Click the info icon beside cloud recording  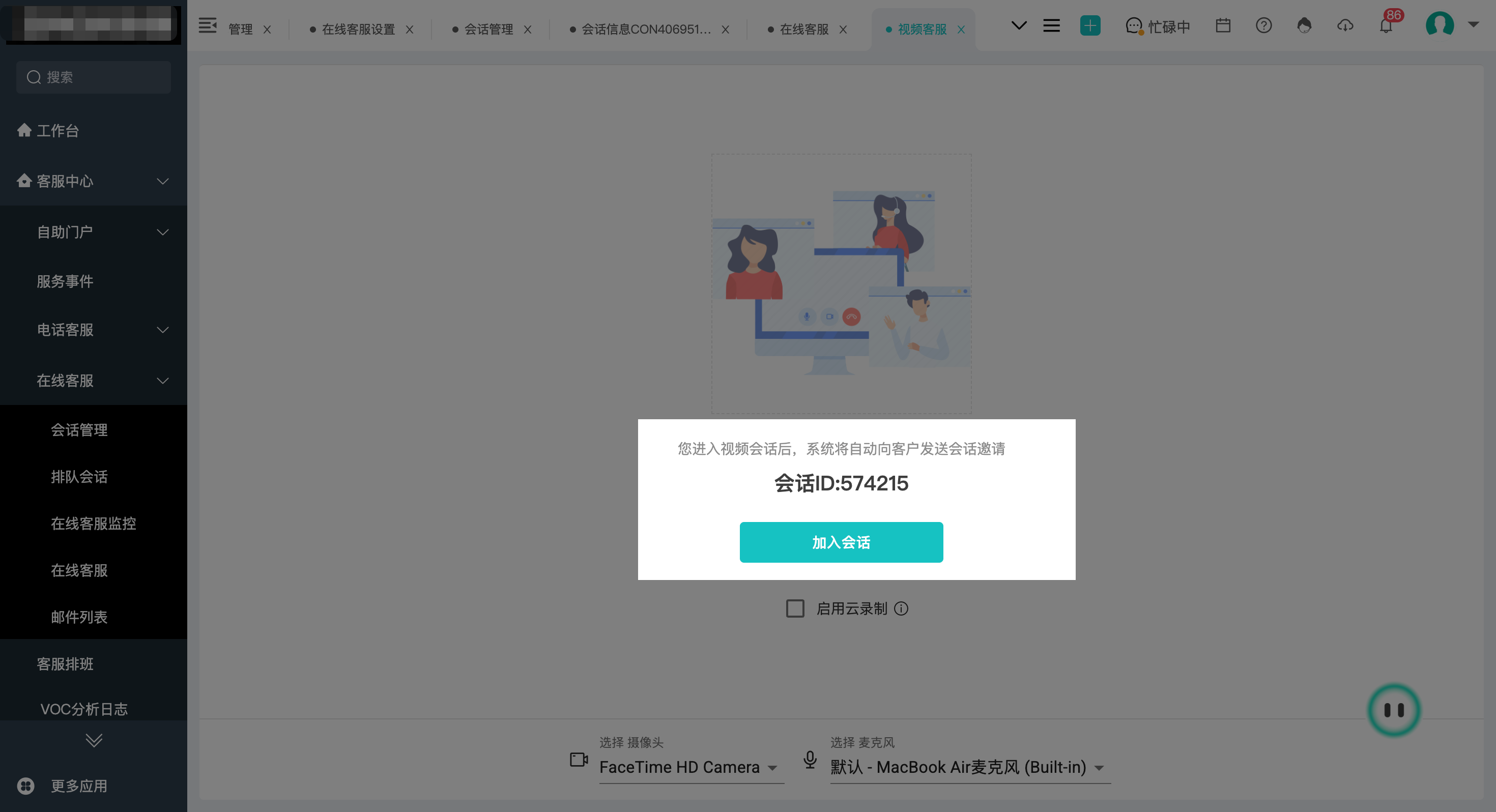[901, 608]
